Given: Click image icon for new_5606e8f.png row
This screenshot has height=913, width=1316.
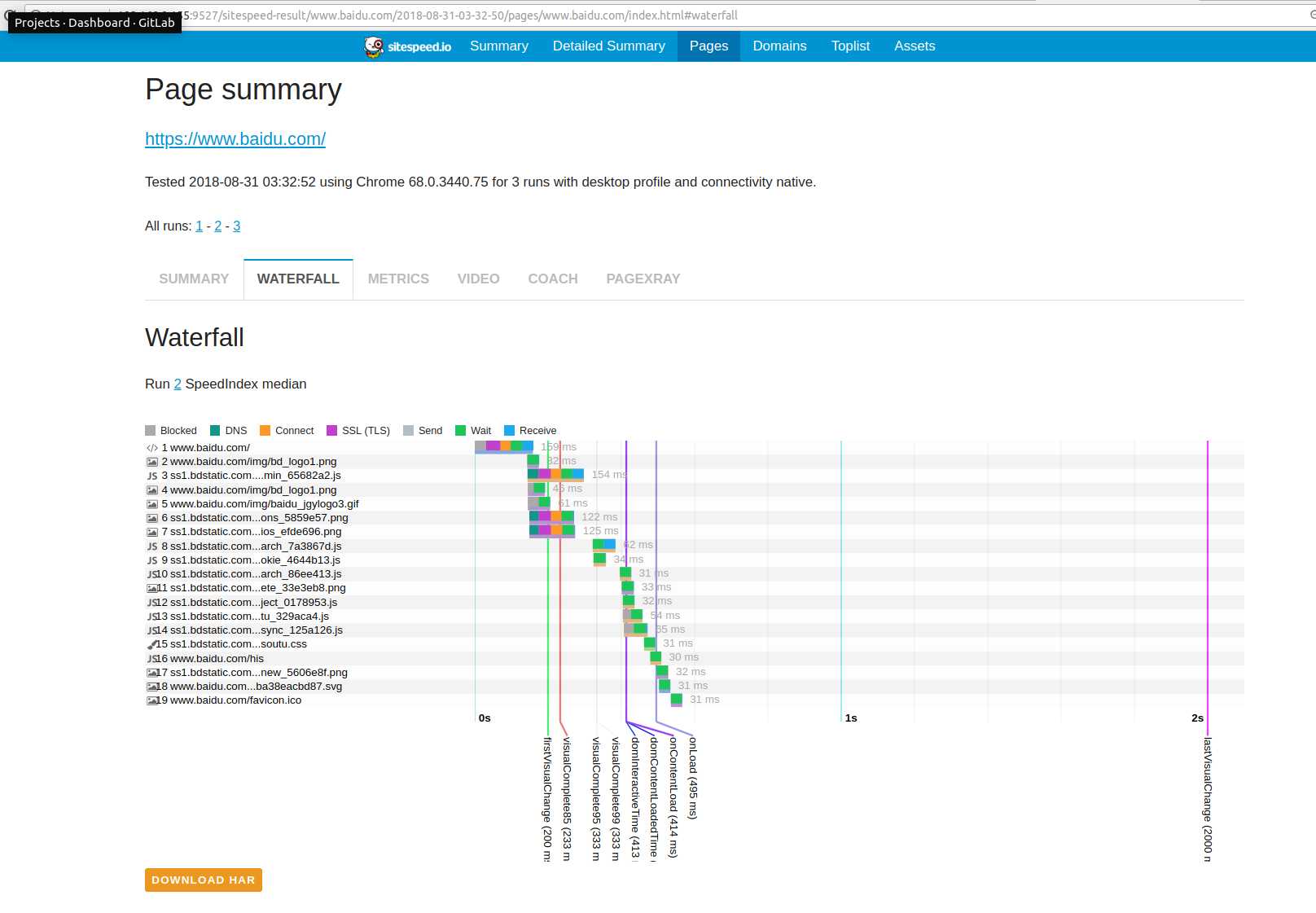Looking at the screenshot, I should point(152,673).
